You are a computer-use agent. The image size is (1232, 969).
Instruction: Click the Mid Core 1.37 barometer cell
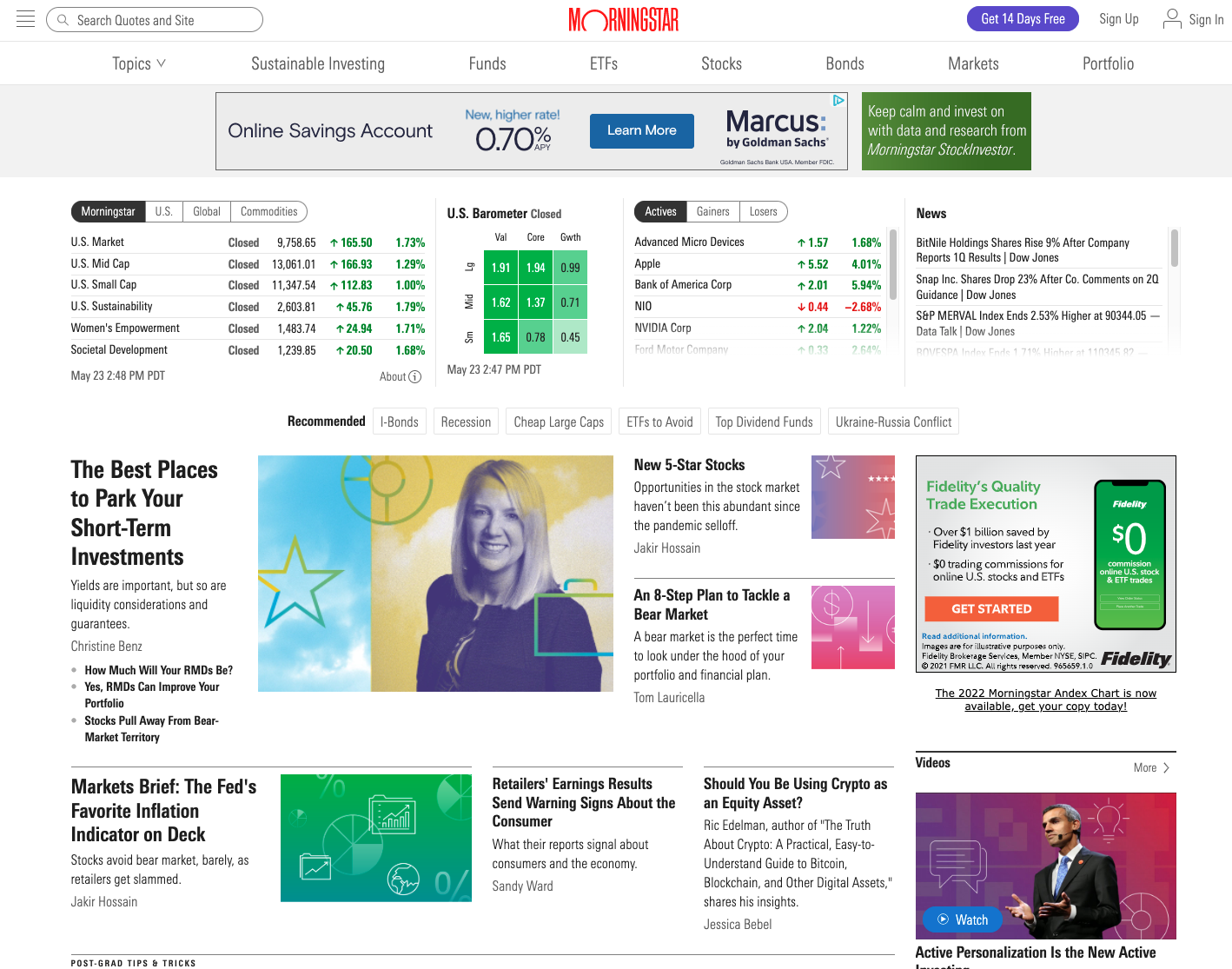[x=536, y=302]
